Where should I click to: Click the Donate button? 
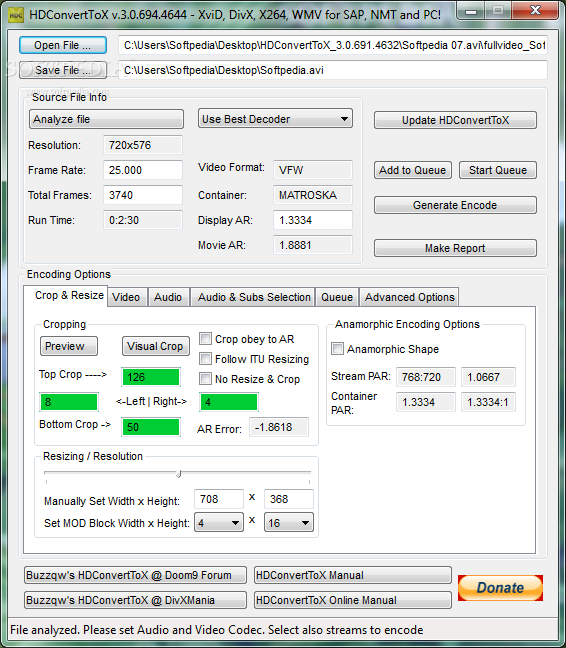tap(500, 588)
